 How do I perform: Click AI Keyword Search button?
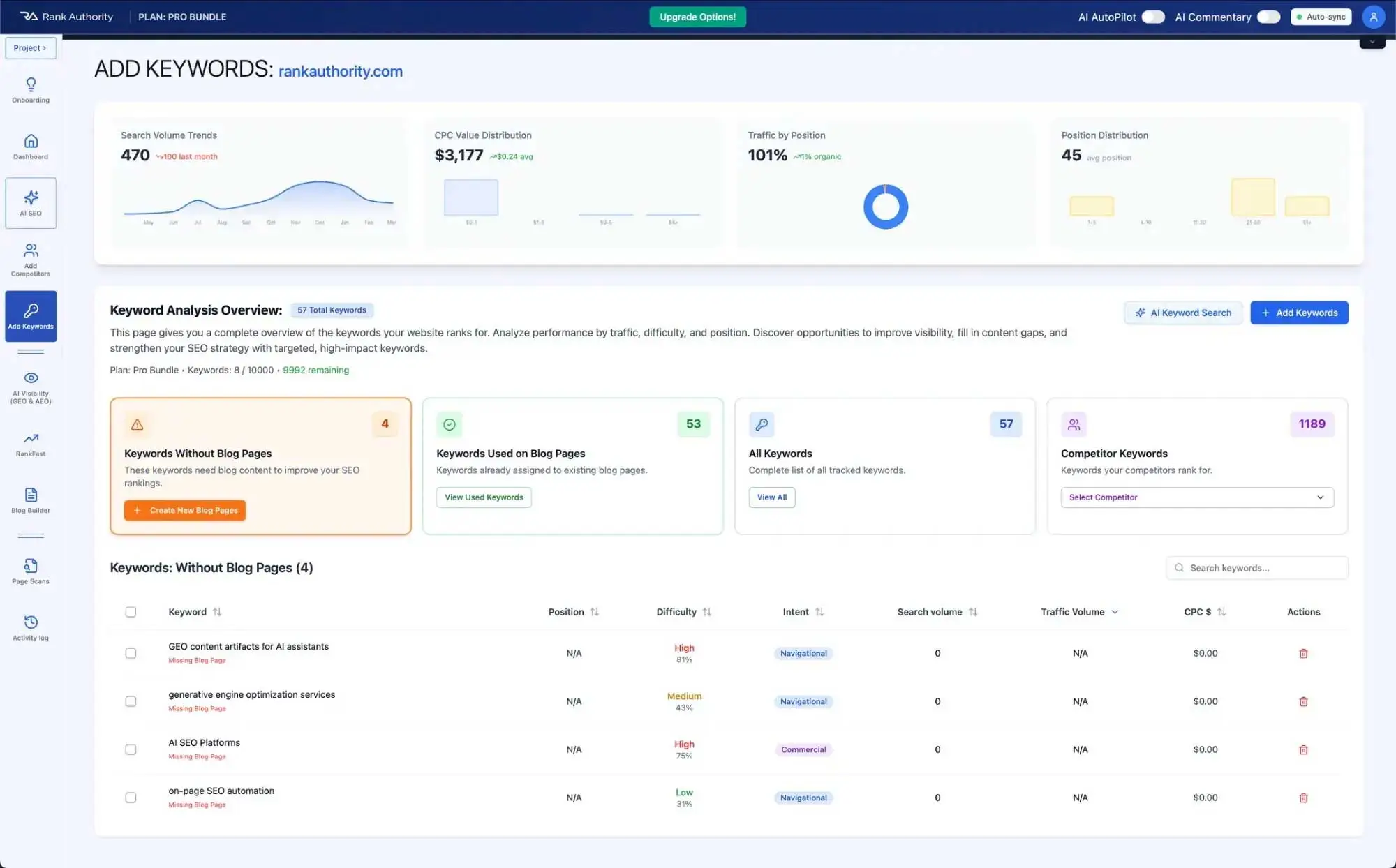tap(1183, 313)
